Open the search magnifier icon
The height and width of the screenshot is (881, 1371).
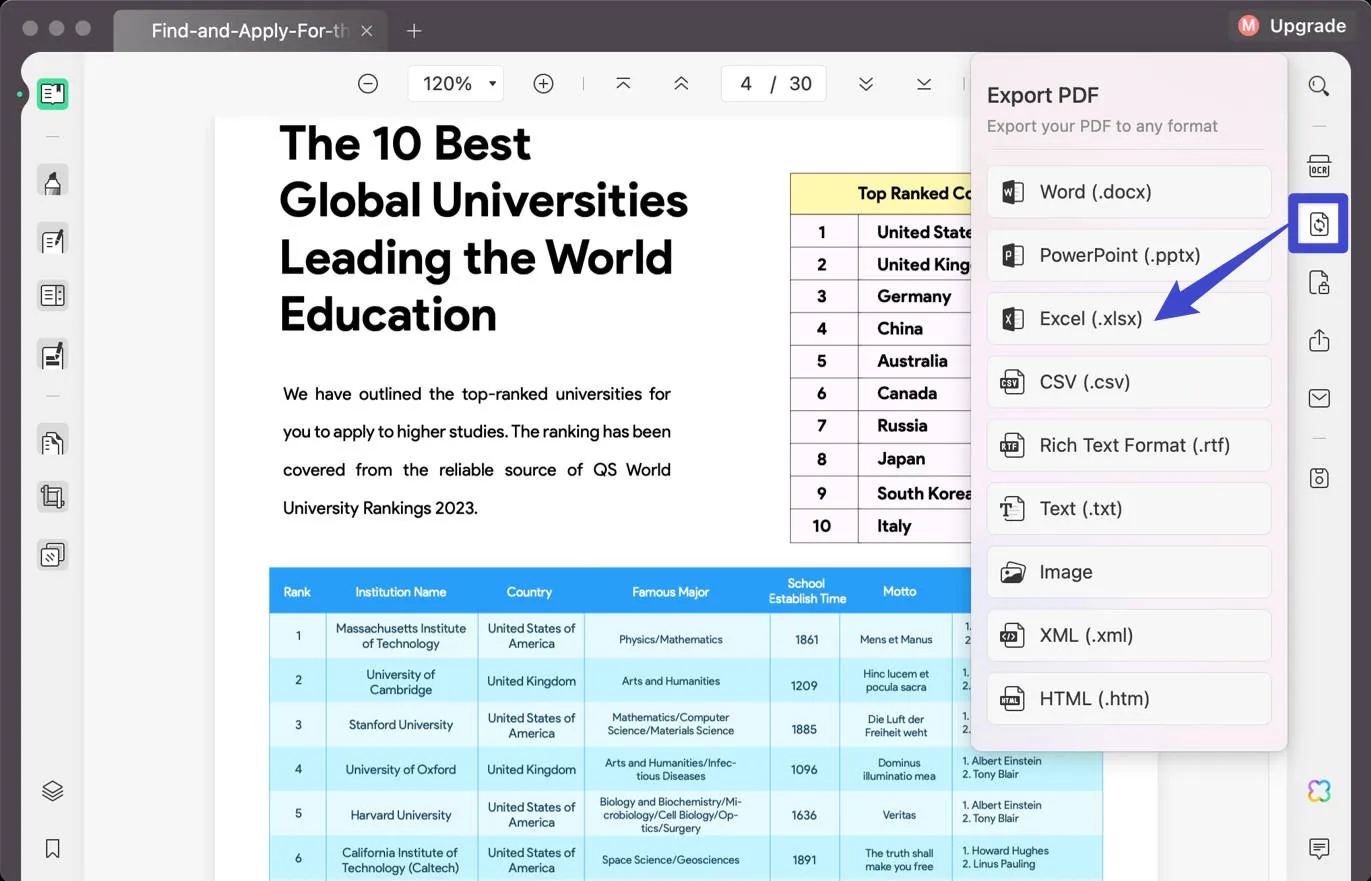coord(1319,86)
